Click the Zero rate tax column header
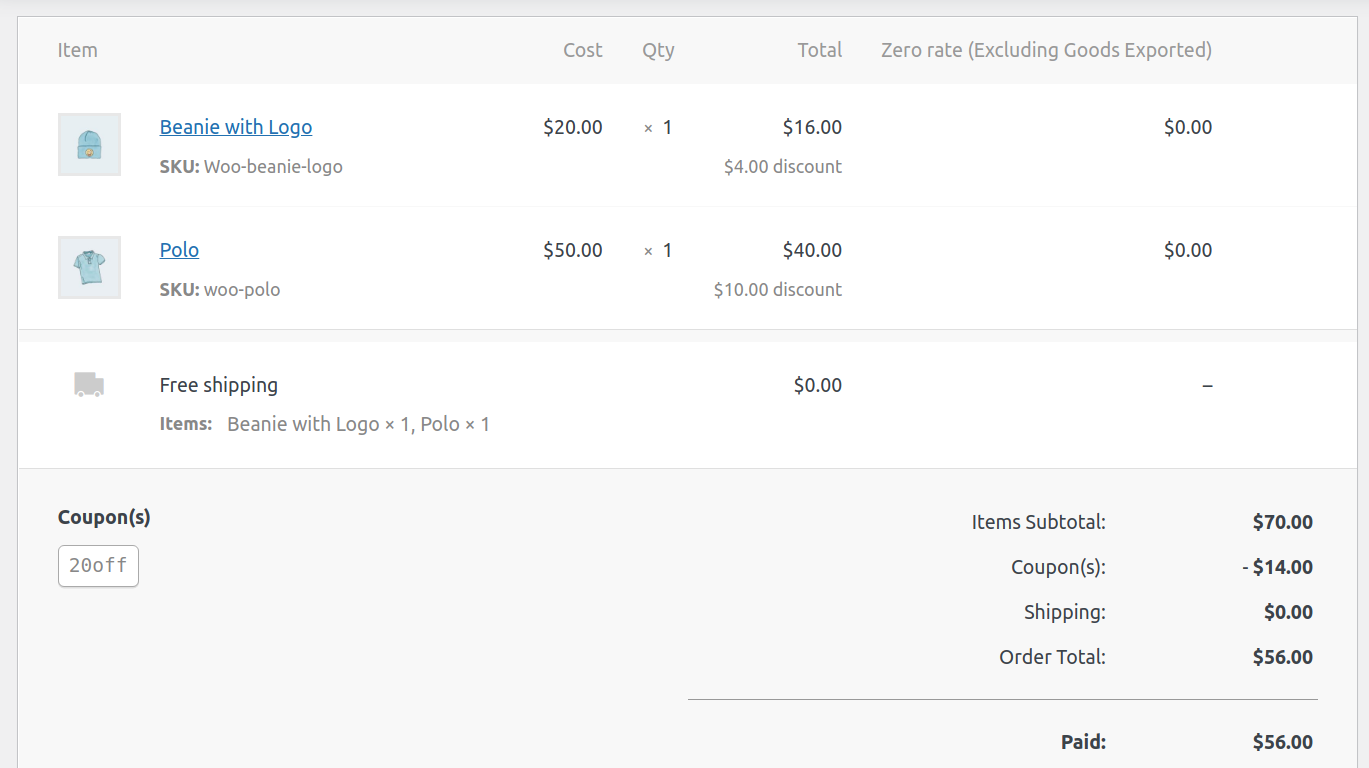 pyautogui.click(x=1046, y=50)
